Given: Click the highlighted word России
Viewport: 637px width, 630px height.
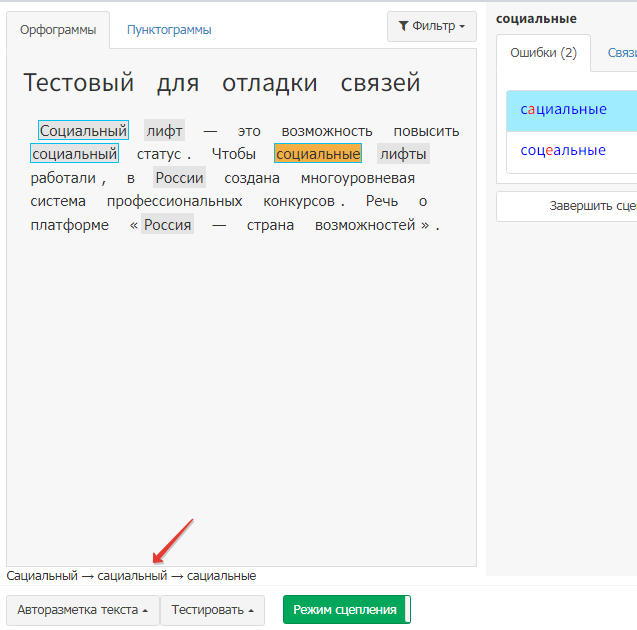Looking at the screenshot, I should coord(180,178).
